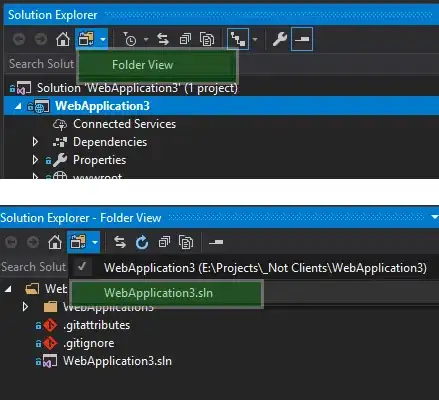
Task: Click Forward arrow in top Solution Explorer toolbar
Action: 41,39
